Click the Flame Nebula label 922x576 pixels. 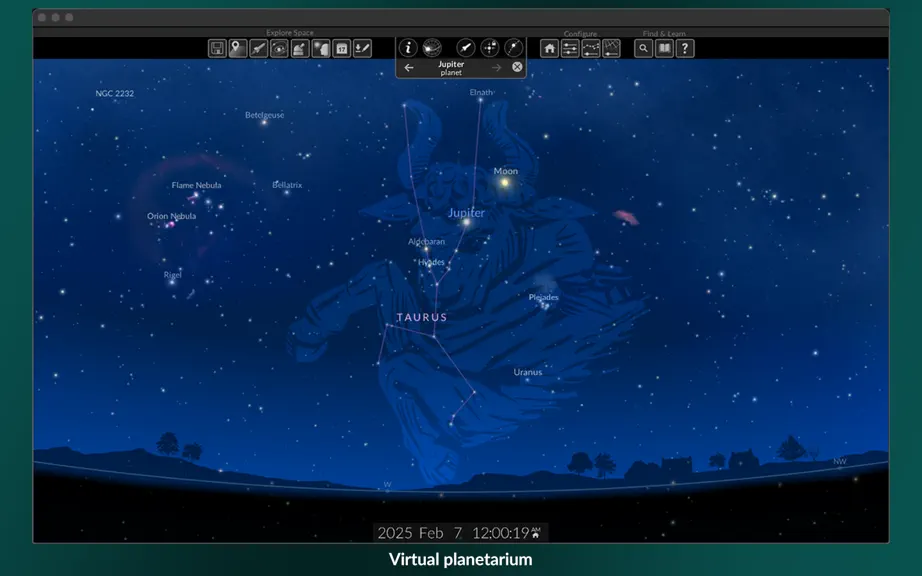196,185
